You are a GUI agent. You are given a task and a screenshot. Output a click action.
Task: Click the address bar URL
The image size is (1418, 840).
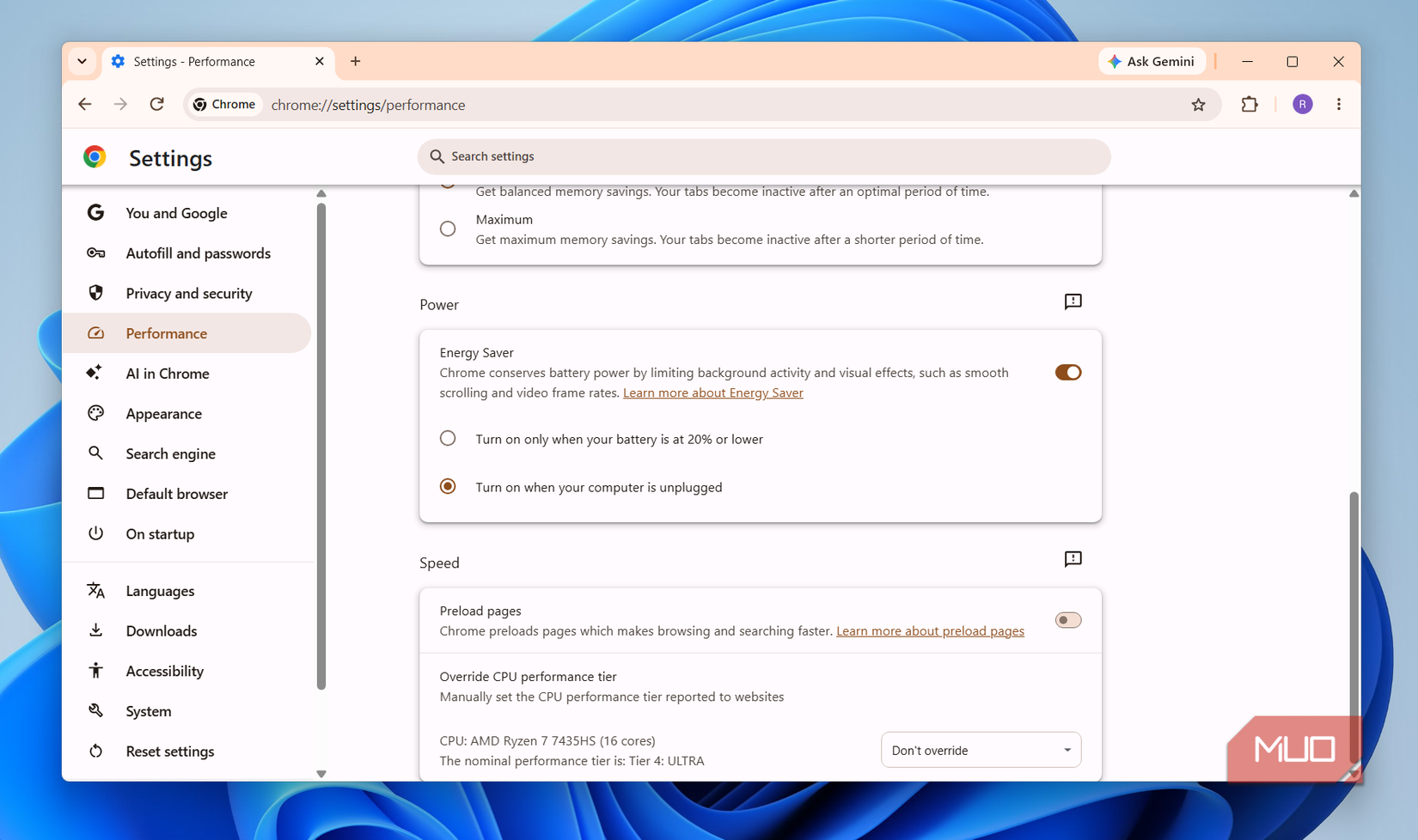click(368, 105)
